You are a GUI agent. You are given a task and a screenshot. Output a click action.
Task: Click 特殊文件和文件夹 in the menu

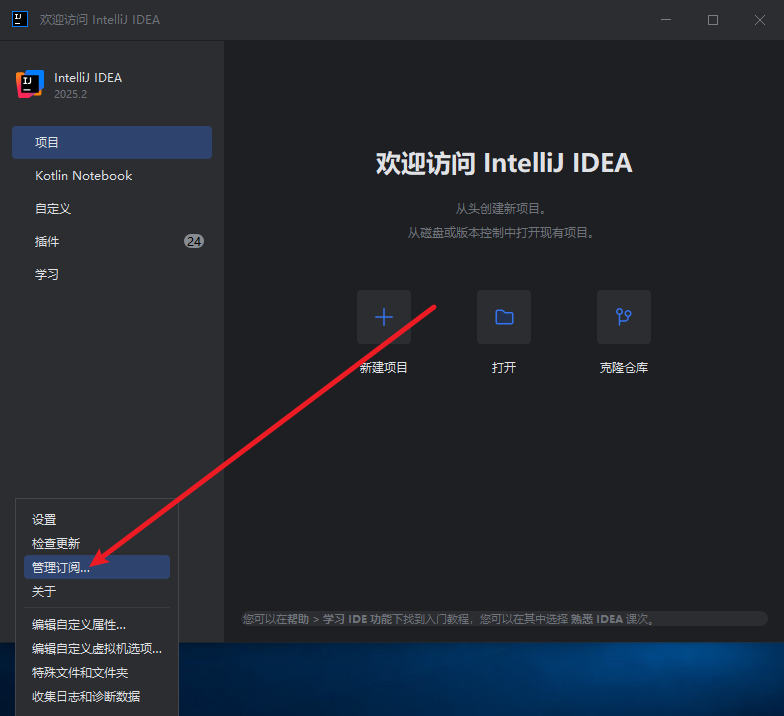pyautogui.click(x=97, y=672)
